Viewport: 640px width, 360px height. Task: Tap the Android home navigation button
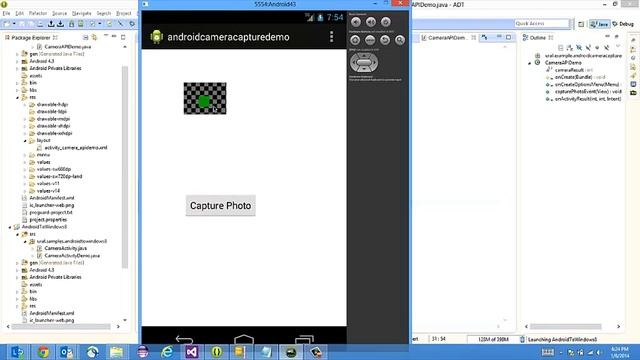click(244, 339)
